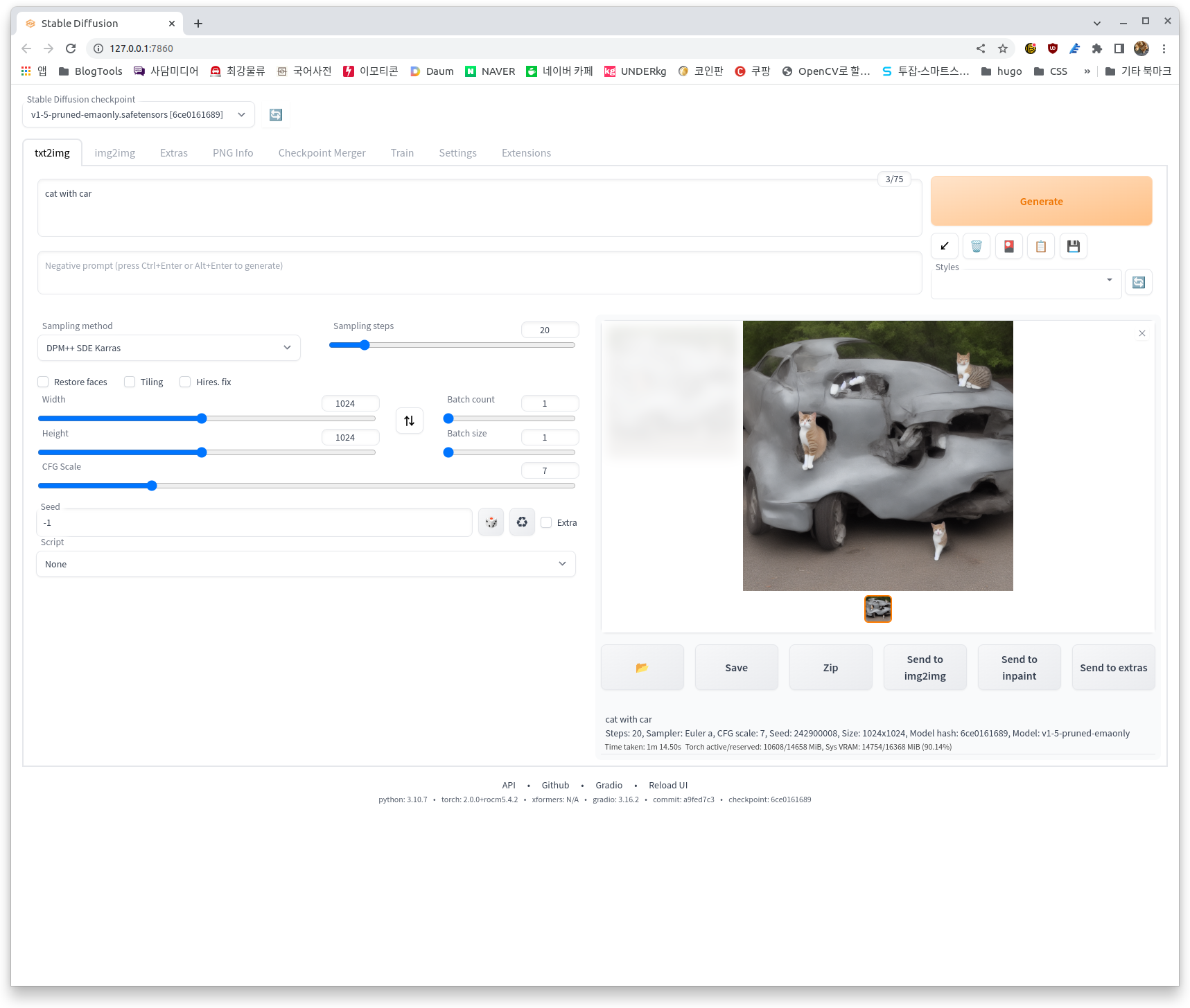
Task: Click the floppy disk save style icon
Action: pos(1074,247)
